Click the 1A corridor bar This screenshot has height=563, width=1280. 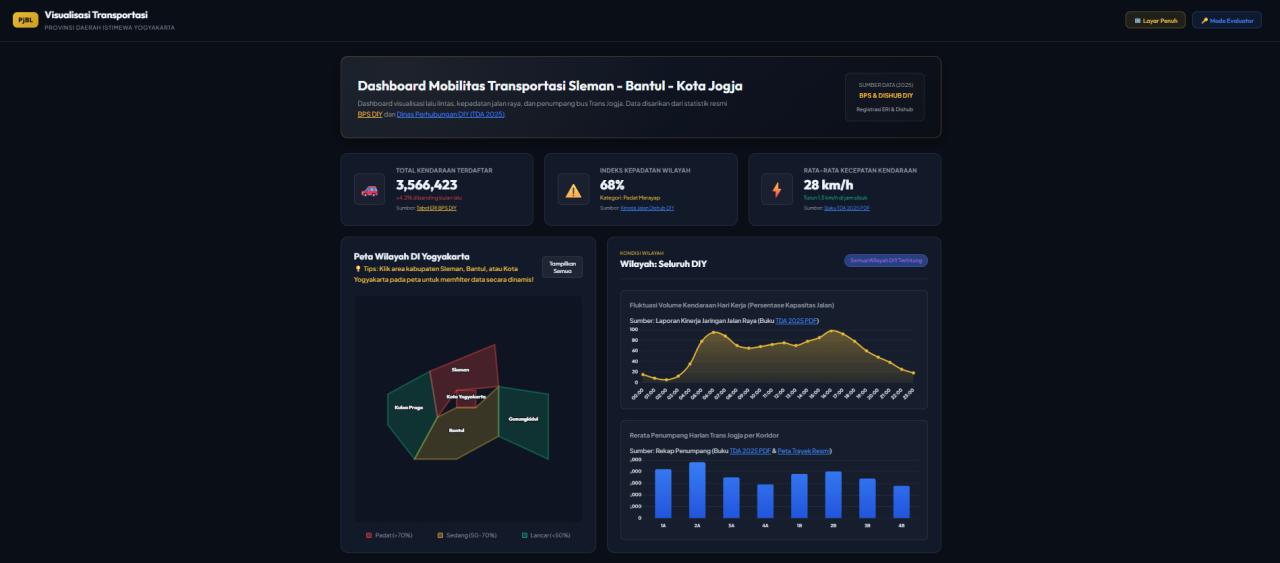click(x=663, y=493)
